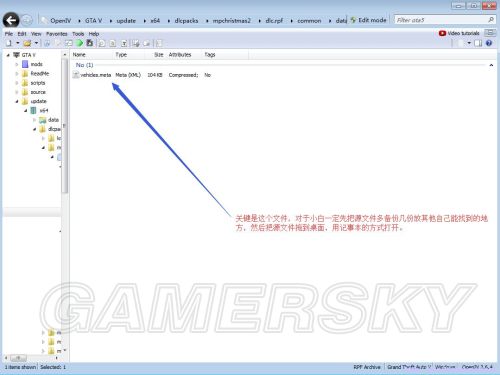The image size is (500, 375).
Task: Sort by Name column header
Action: tap(79, 55)
